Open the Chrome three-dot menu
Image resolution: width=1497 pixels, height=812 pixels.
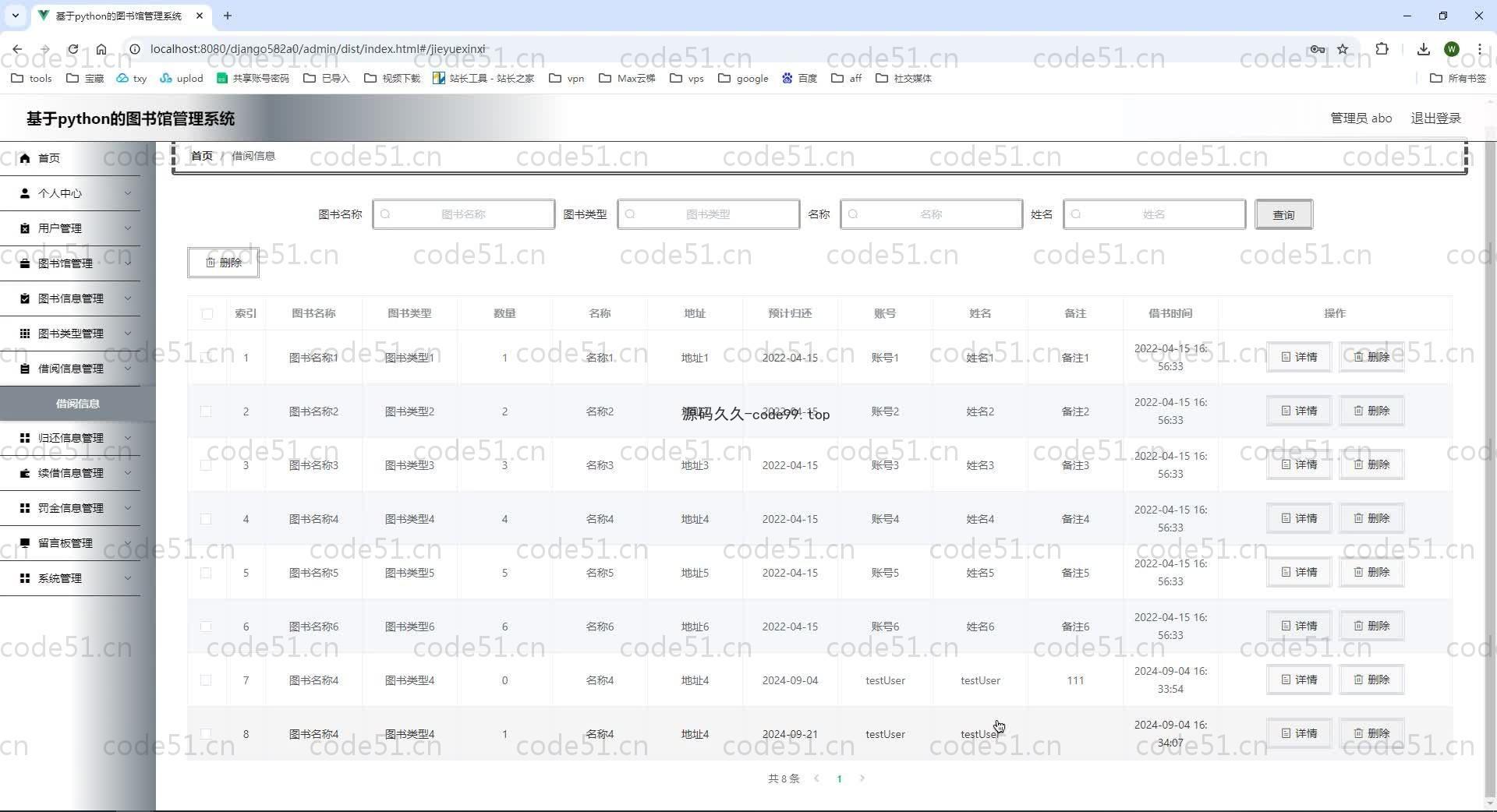pyautogui.click(x=1479, y=49)
